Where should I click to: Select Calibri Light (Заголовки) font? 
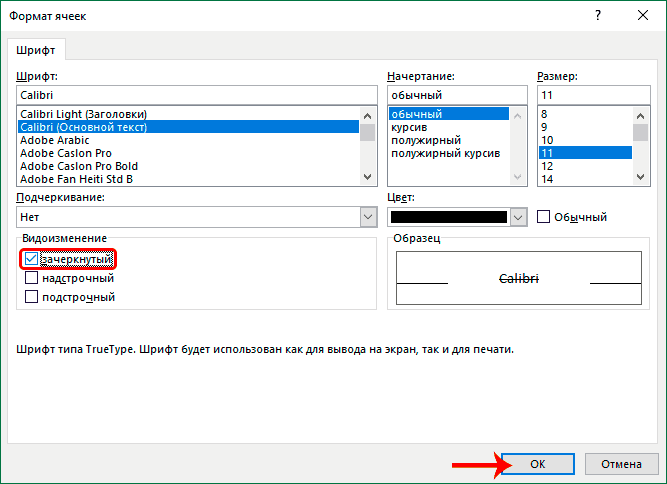[188, 114]
